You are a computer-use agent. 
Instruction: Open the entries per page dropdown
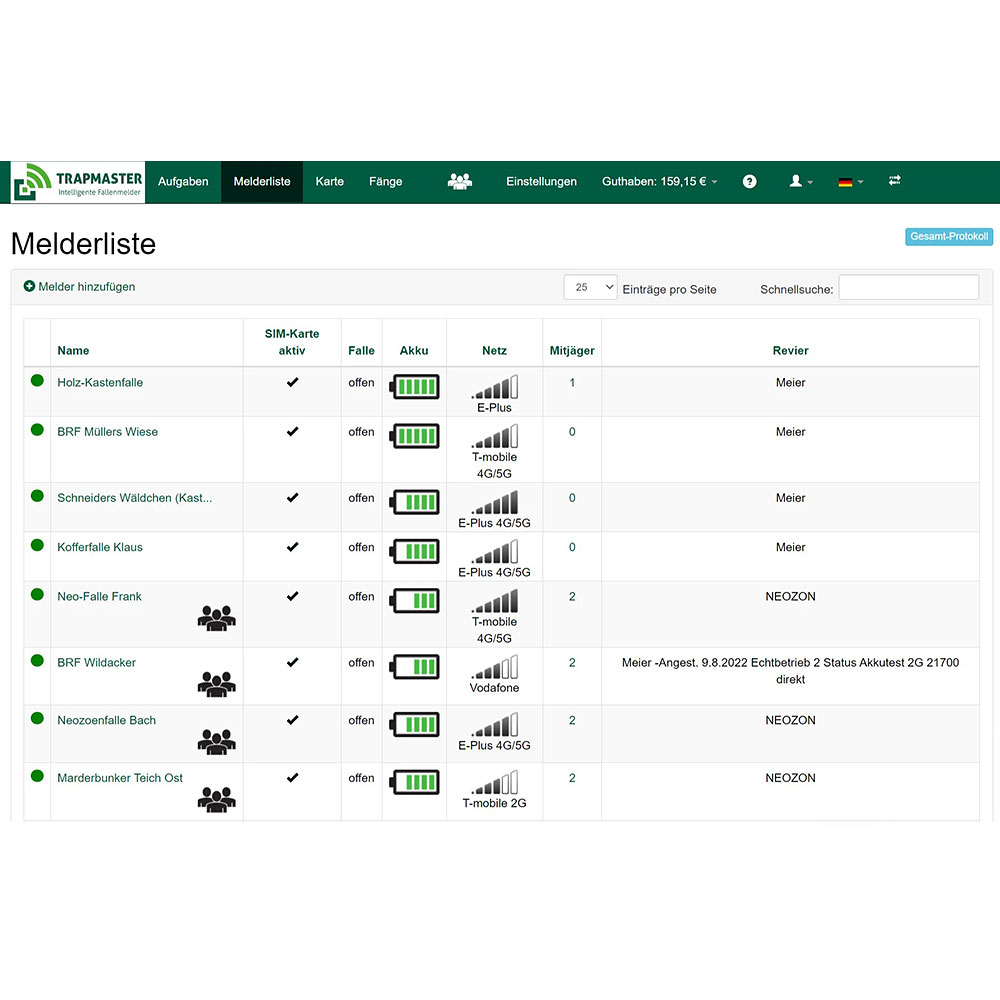point(590,287)
